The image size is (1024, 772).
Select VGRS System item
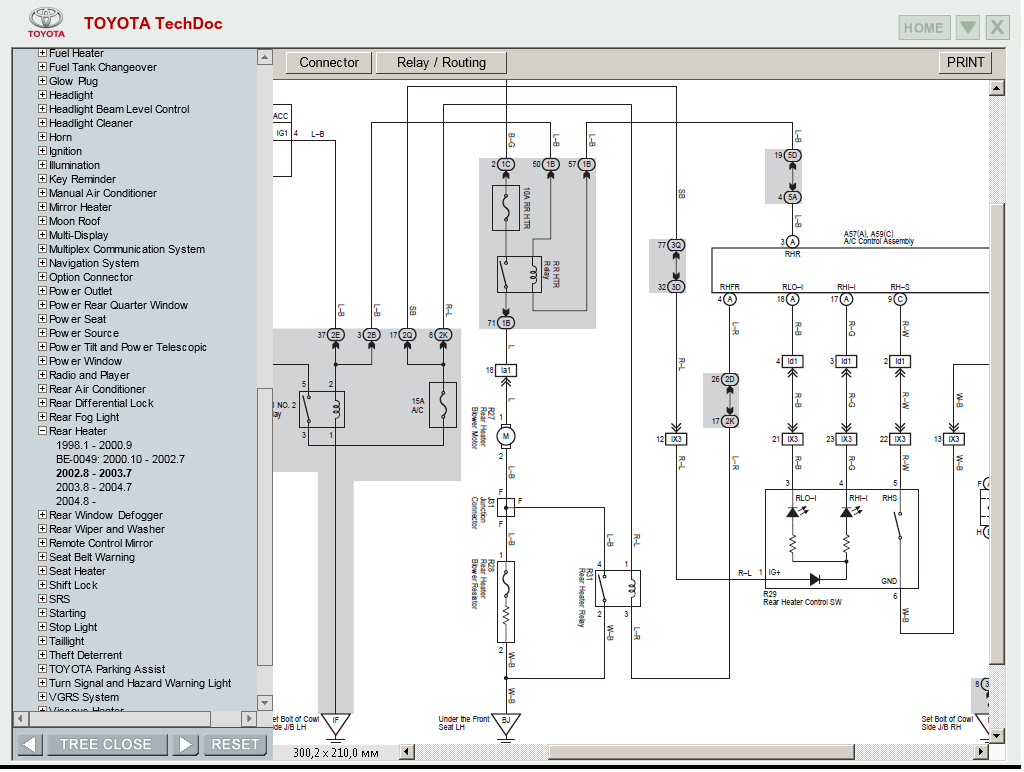[x=84, y=697]
